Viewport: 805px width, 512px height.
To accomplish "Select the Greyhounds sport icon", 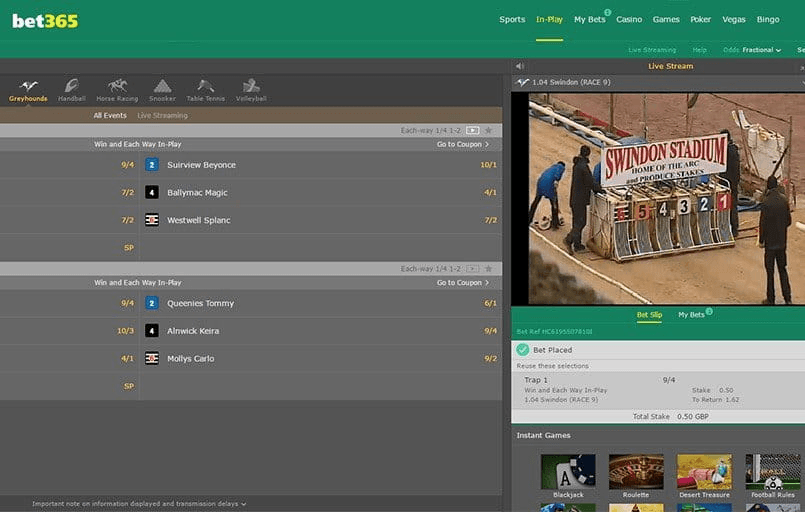I will (x=28, y=90).
